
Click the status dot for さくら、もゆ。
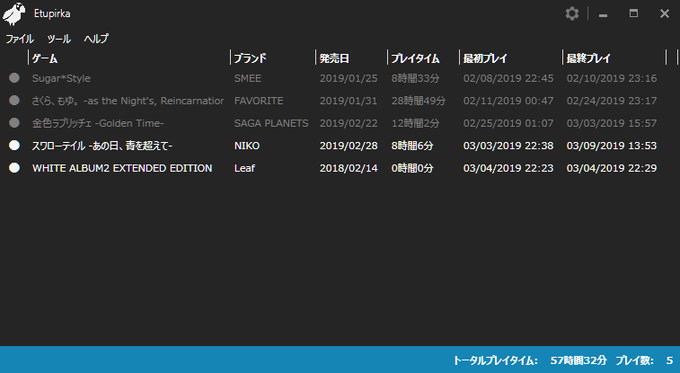coord(14,101)
